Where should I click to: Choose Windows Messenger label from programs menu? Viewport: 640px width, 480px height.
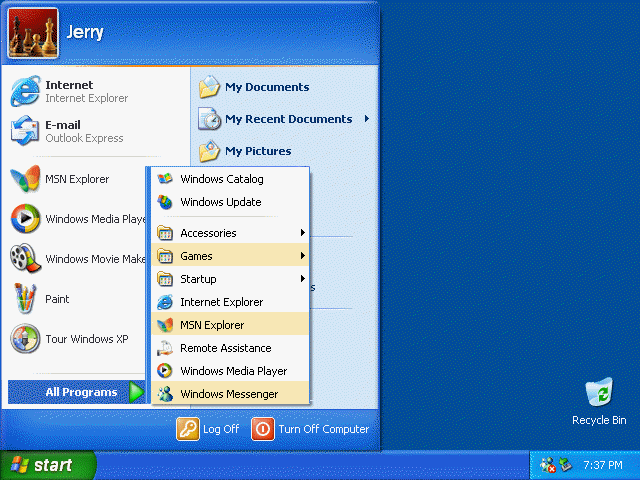229,394
